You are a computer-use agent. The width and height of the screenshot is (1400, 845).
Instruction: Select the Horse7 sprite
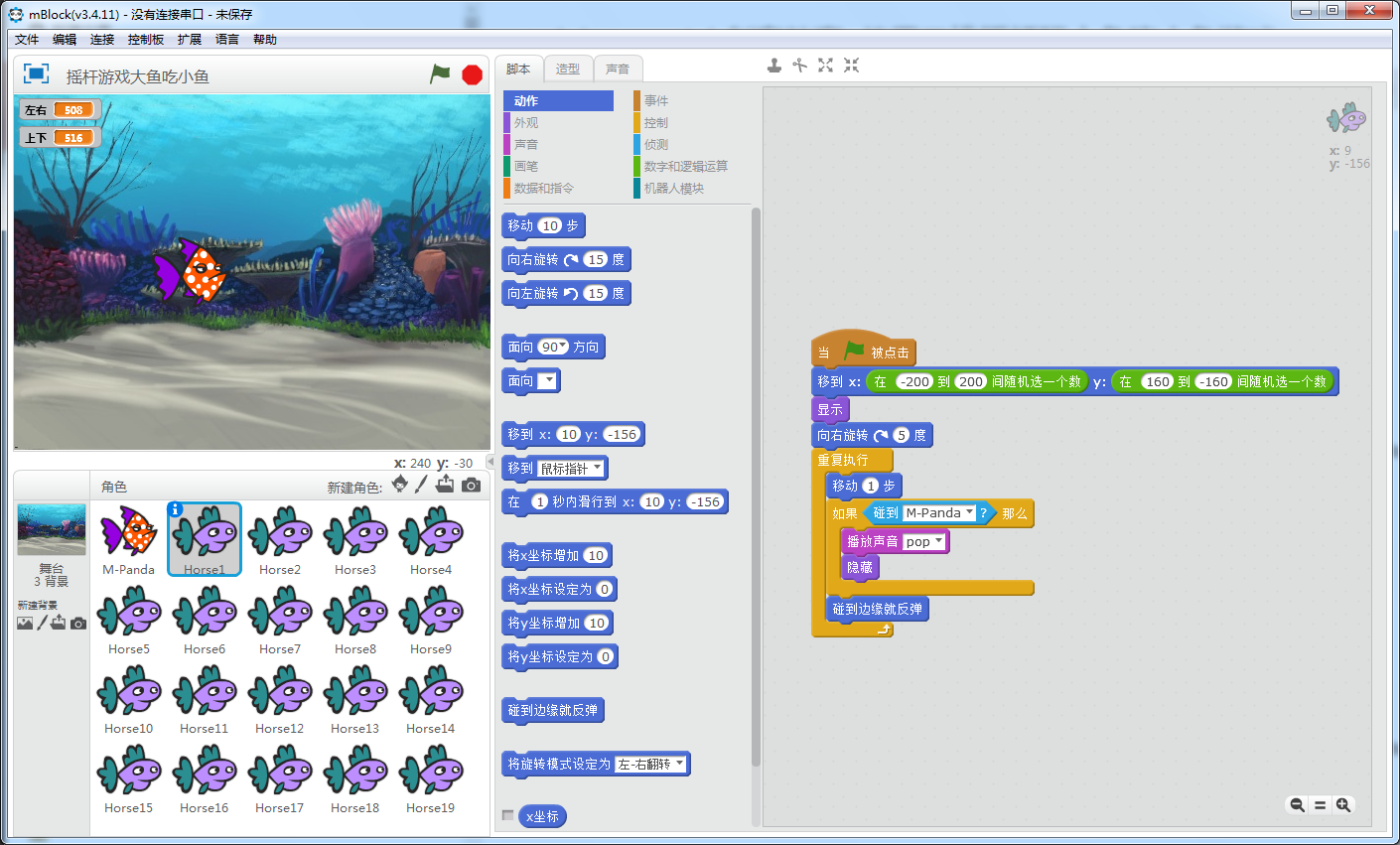tap(280, 620)
